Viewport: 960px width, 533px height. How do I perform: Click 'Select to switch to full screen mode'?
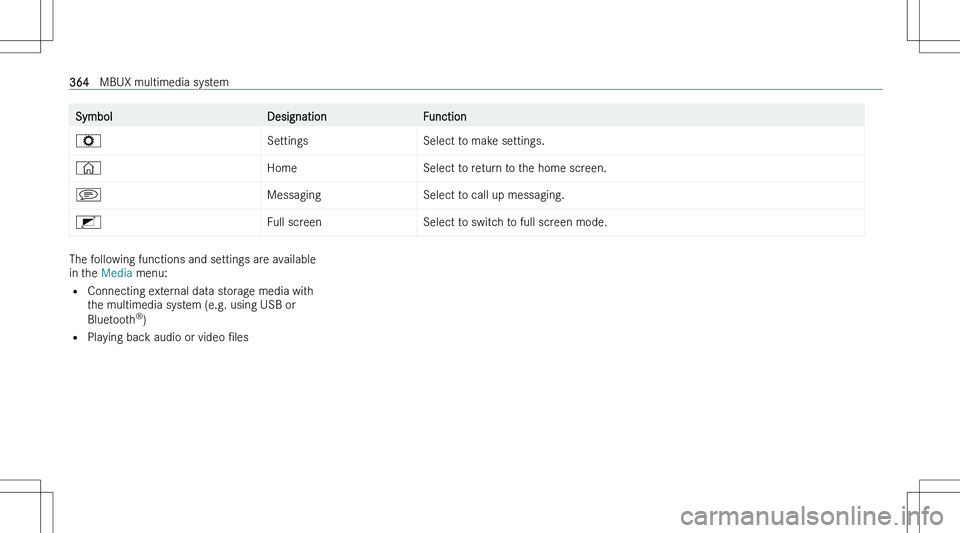[x=515, y=222]
